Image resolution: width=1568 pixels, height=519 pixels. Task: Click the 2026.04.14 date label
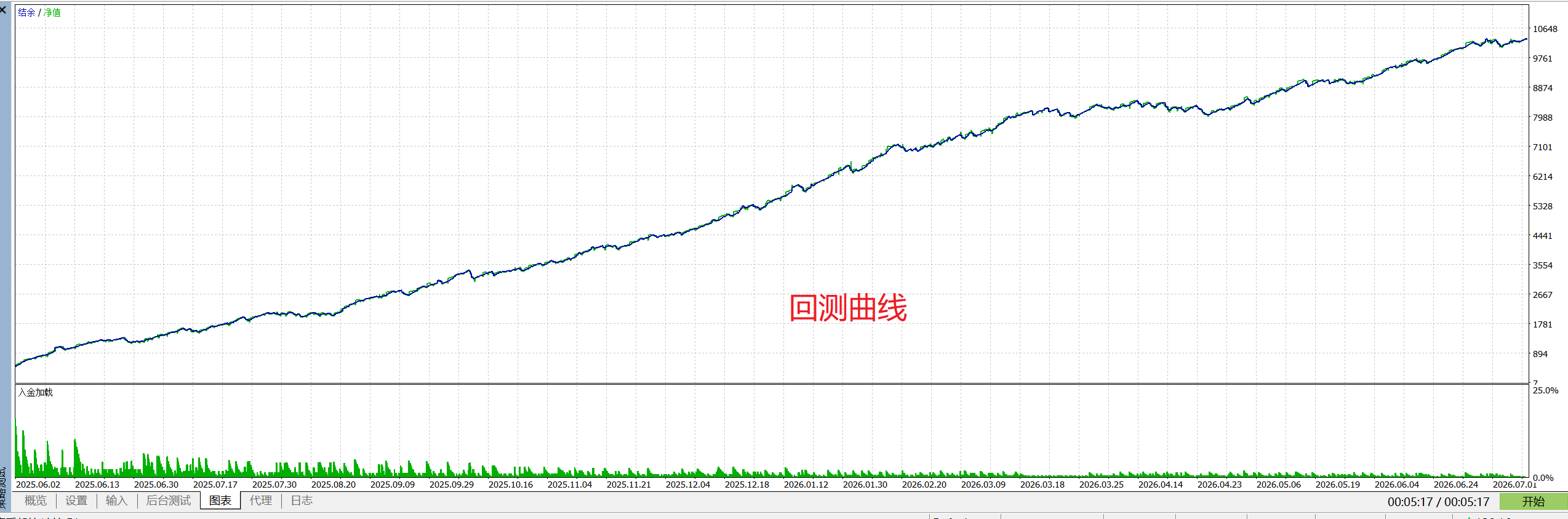tap(1161, 485)
